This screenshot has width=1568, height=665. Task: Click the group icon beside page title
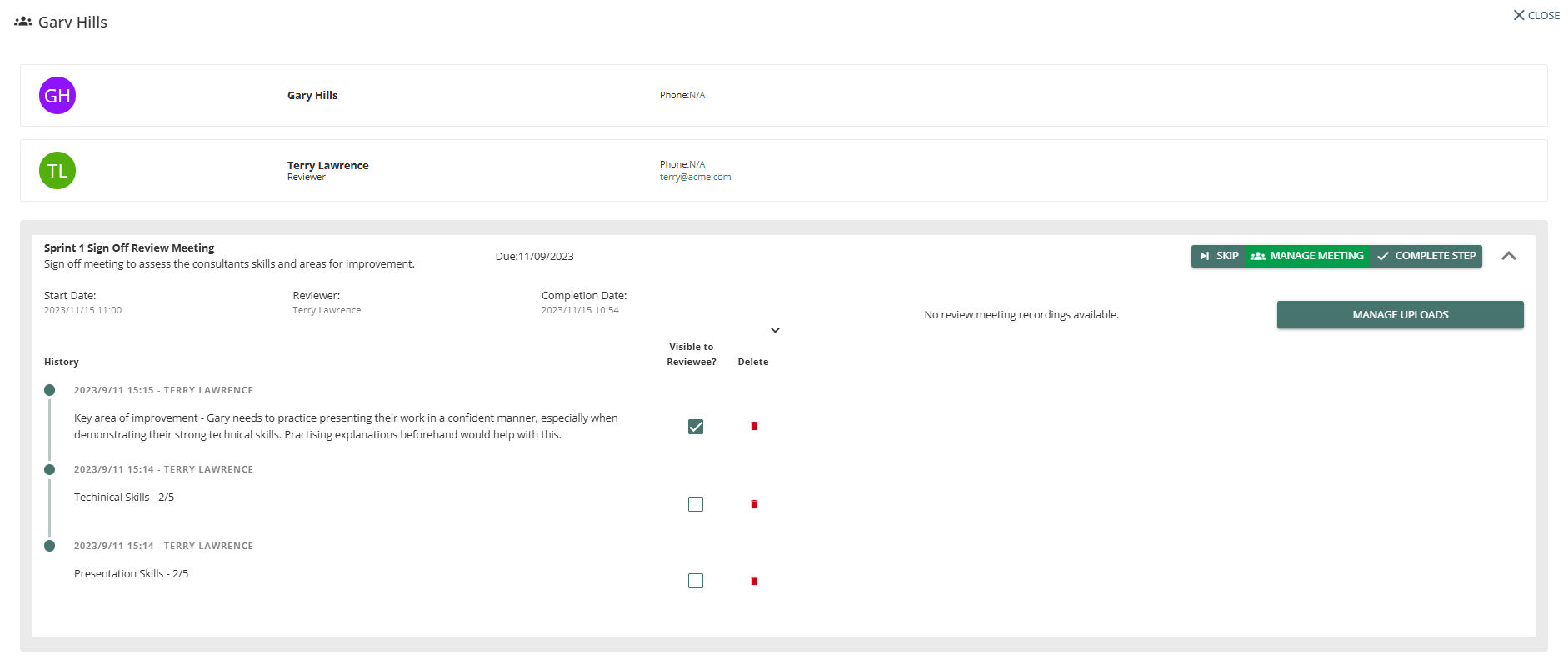pyautogui.click(x=23, y=22)
